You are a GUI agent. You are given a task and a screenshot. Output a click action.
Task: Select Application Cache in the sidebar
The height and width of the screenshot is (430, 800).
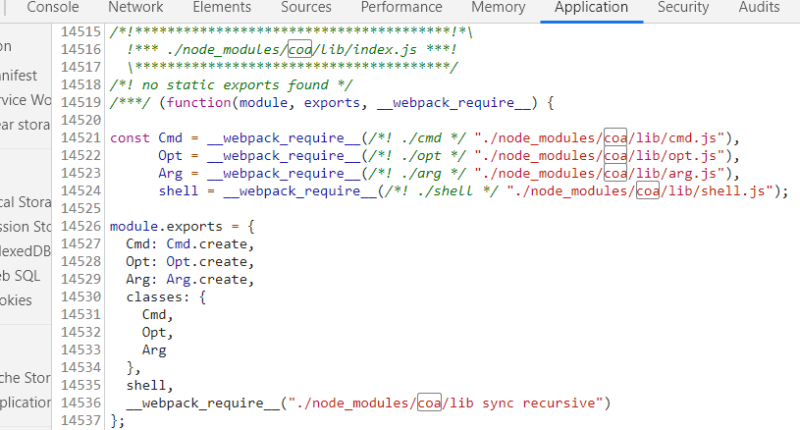(x=26, y=402)
